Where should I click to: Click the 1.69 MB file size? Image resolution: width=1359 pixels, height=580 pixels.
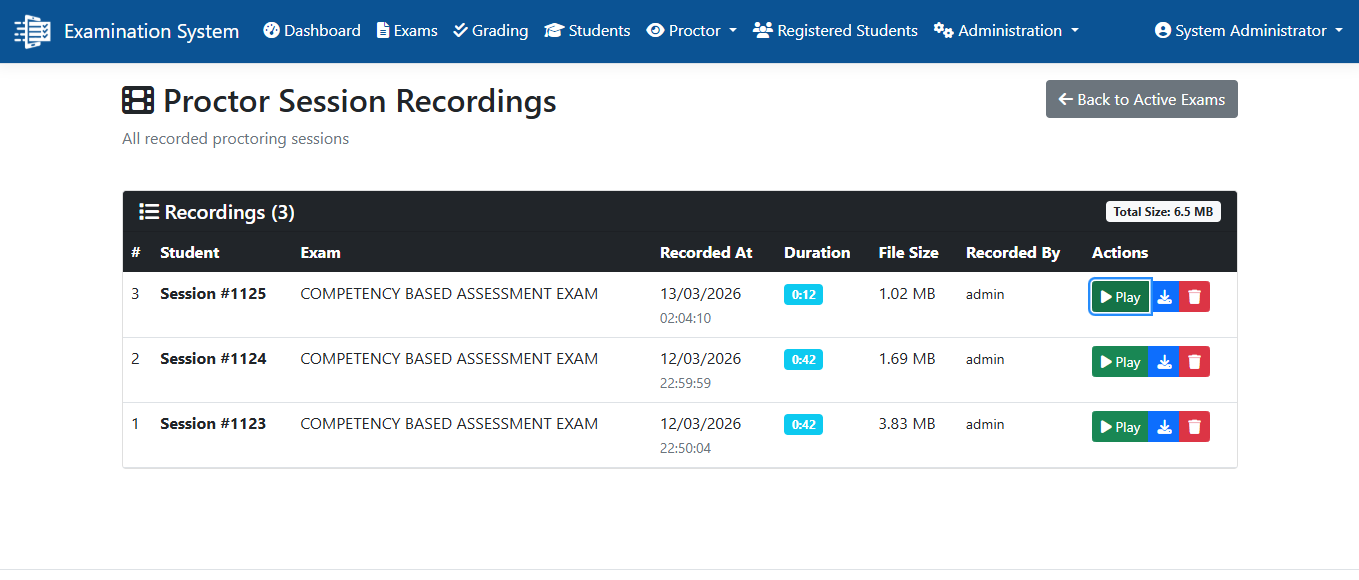coord(907,359)
